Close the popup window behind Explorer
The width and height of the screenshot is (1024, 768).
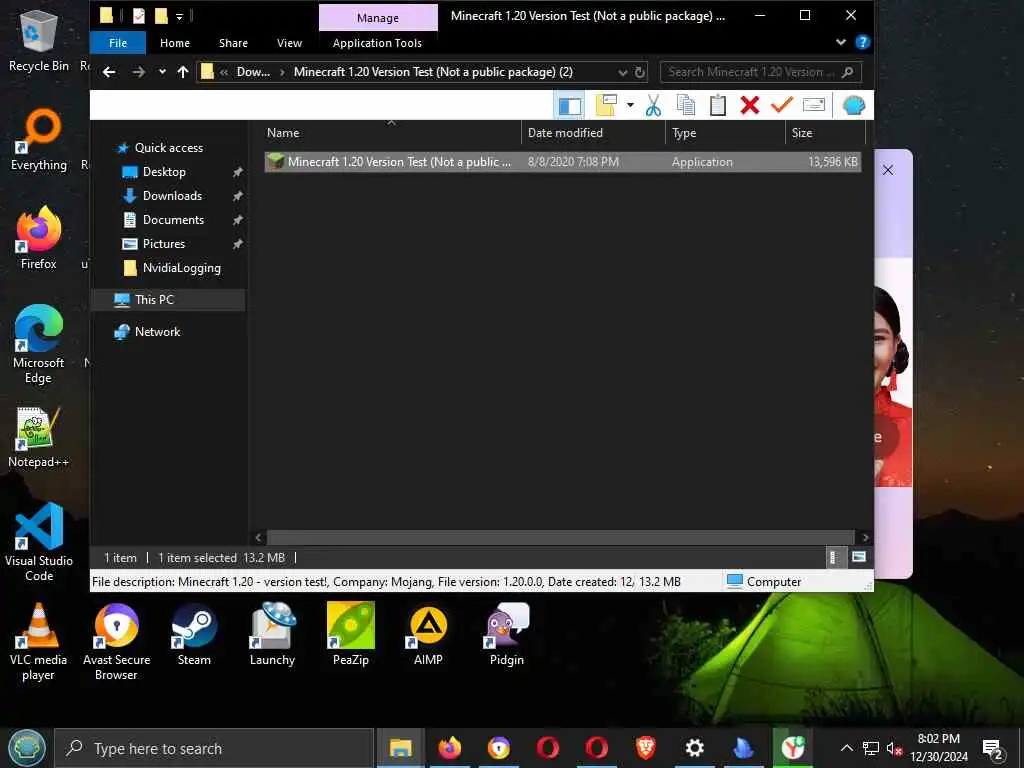pyautogui.click(x=888, y=170)
